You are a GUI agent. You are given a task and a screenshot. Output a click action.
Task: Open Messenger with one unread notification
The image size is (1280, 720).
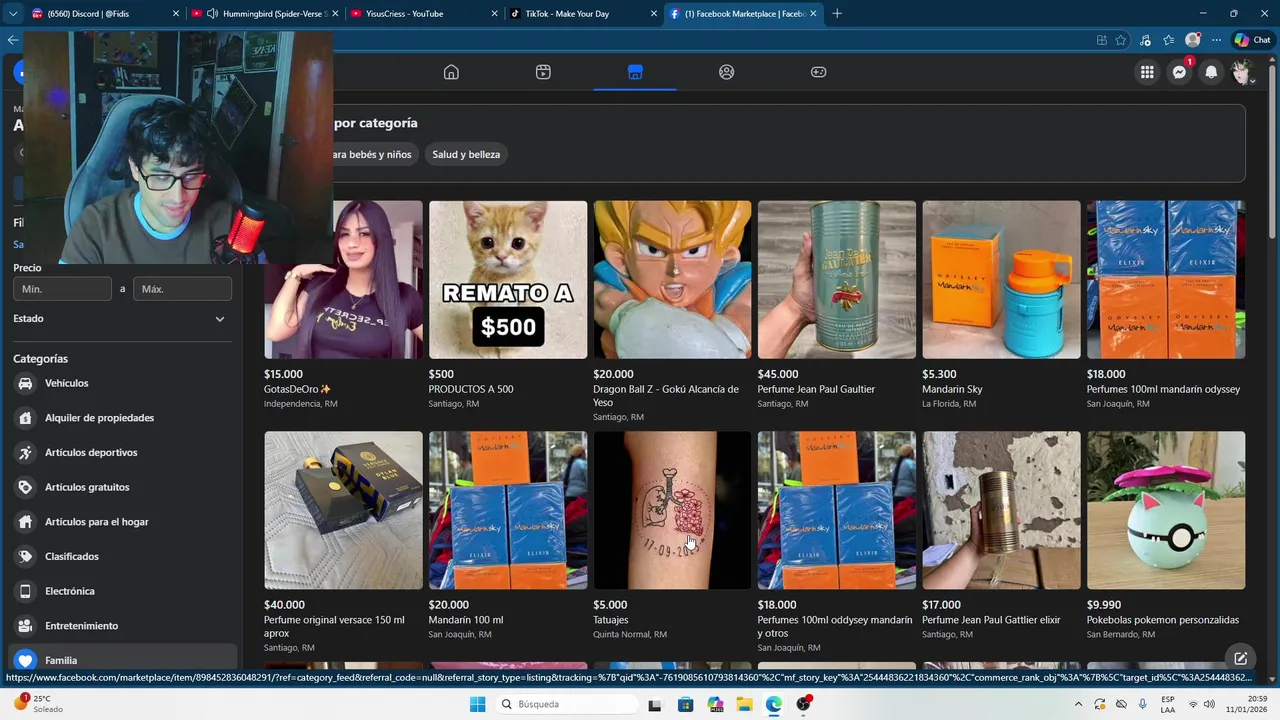pos(1180,72)
